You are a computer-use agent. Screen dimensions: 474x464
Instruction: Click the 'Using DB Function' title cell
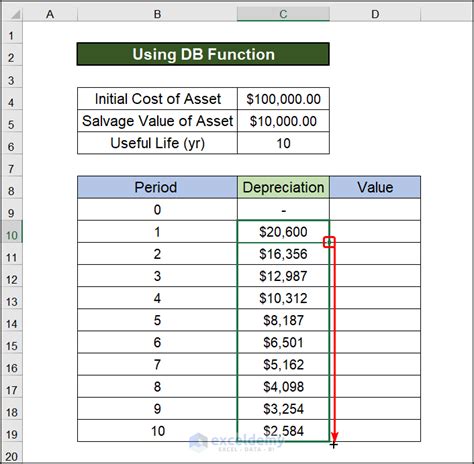pyautogui.click(x=203, y=54)
